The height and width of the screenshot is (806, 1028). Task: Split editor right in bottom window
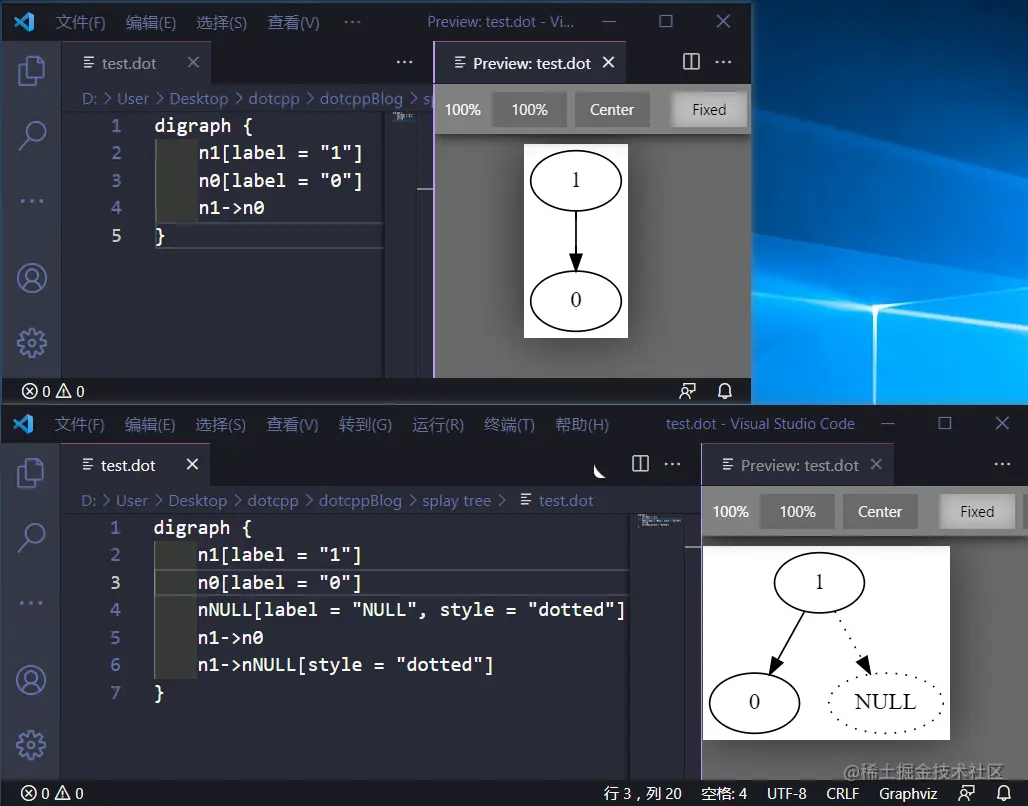tap(640, 464)
